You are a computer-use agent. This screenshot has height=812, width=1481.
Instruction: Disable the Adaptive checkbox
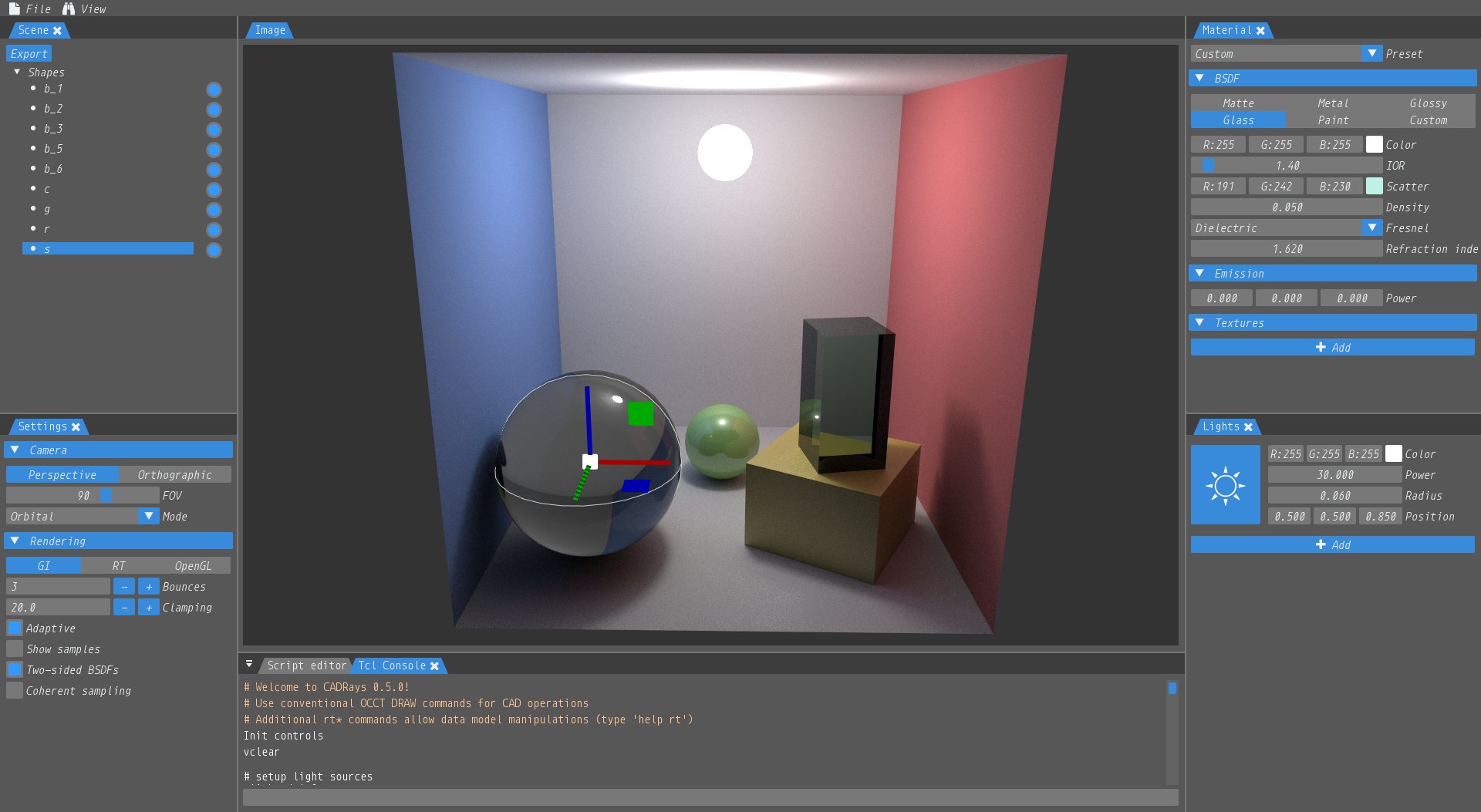(15, 628)
